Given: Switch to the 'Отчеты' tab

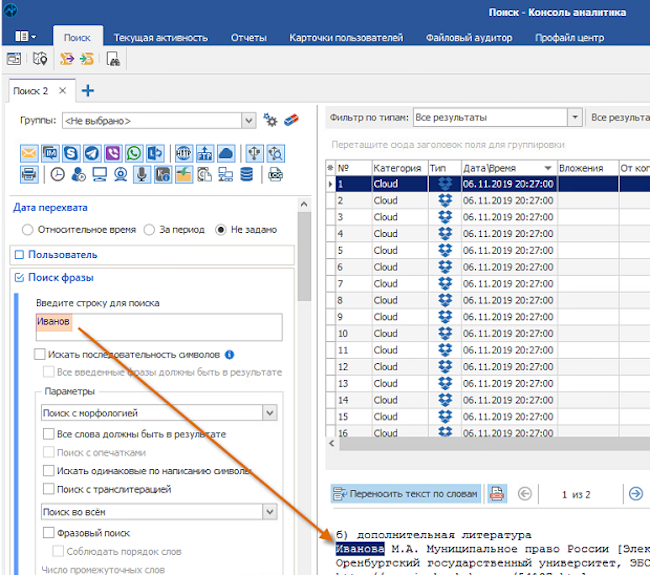Looking at the screenshot, I should click(x=248, y=38).
